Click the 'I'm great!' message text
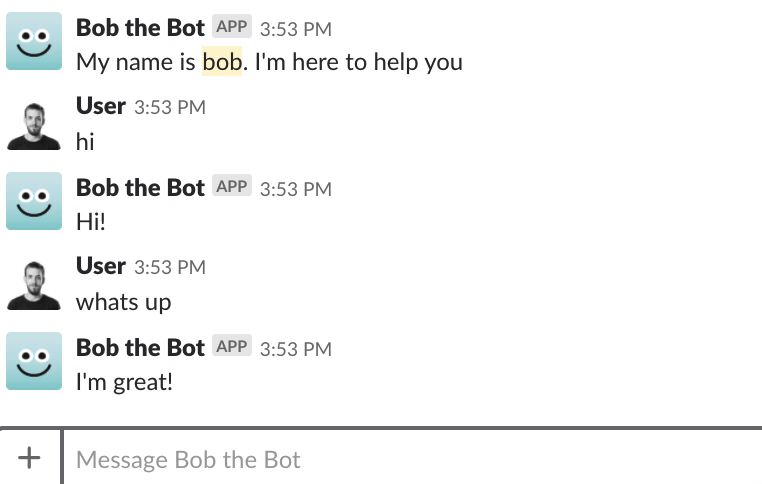 click(x=124, y=381)
